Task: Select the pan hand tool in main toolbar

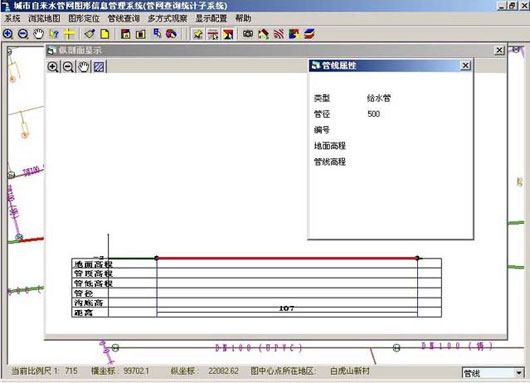Action: (39, 34)
